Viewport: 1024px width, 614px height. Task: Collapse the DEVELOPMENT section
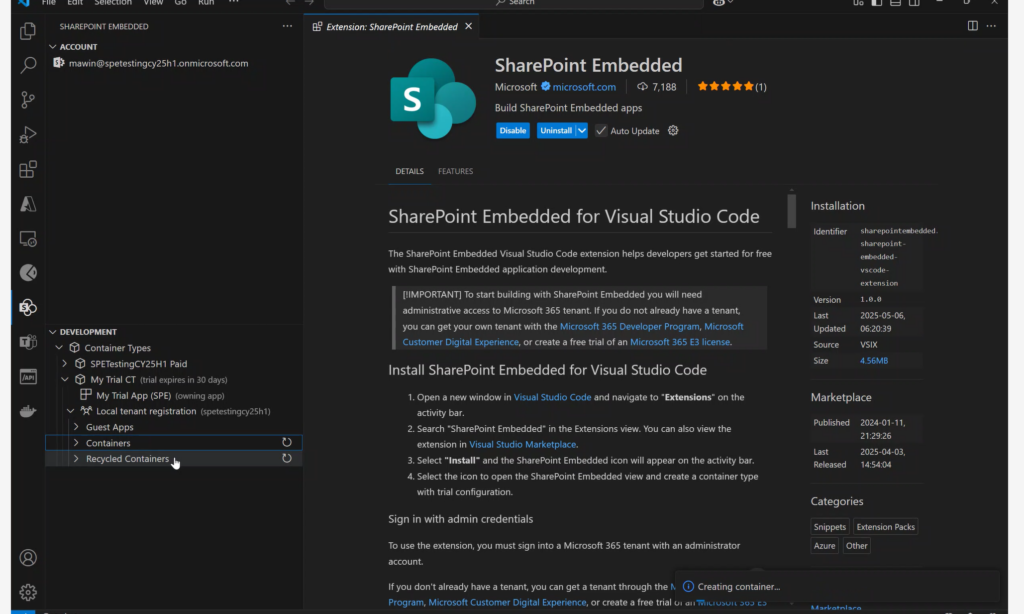pos(53,332)
